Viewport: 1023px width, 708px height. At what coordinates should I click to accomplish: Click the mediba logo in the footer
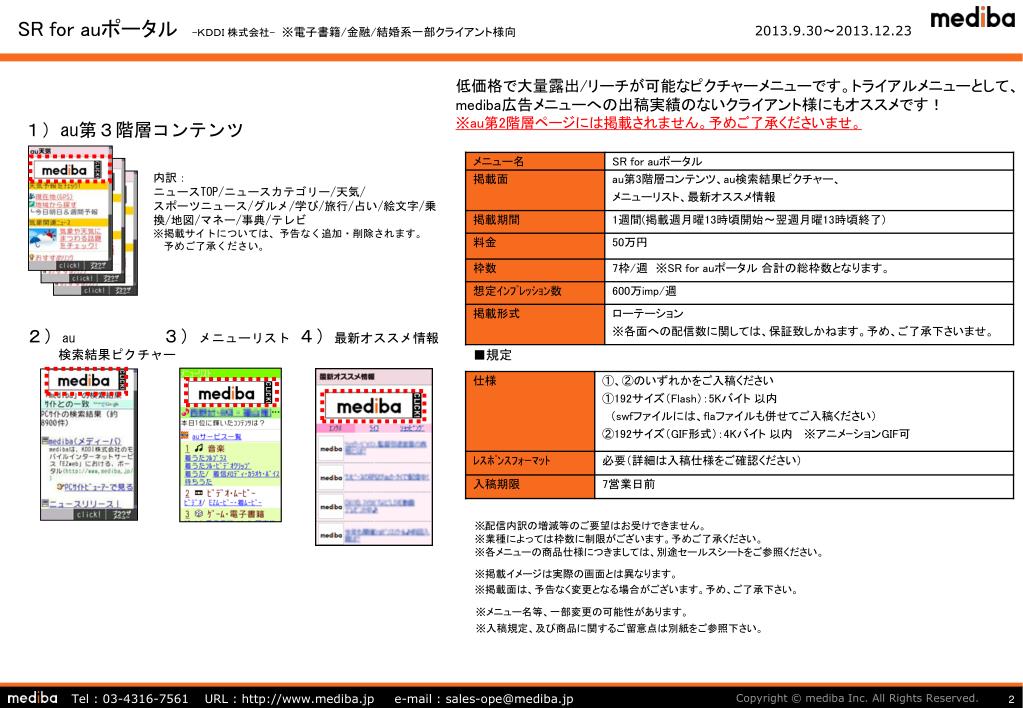[32, 698]
